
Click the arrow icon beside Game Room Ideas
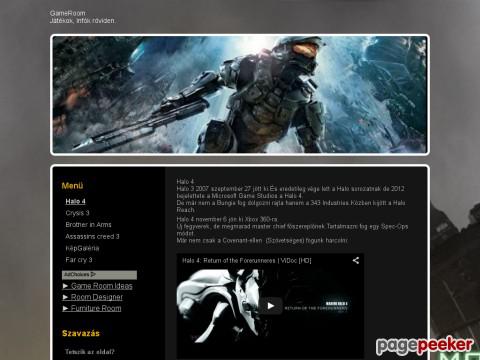[65, 286]
